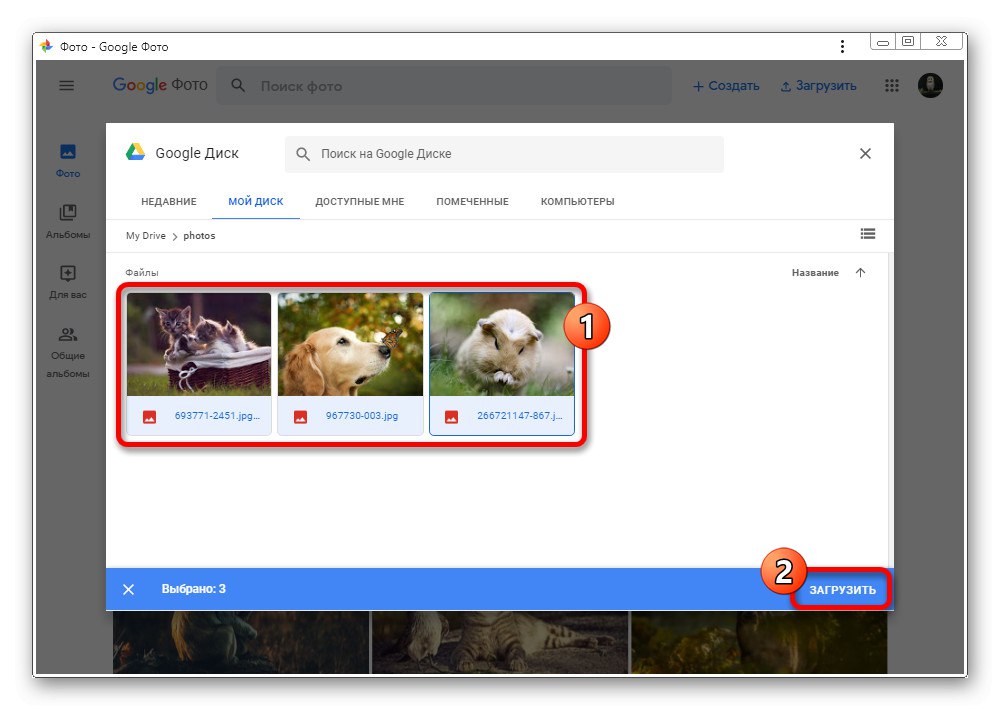The height and width of the screenshot is (710, 1000).
Task: Open the navigation hamburger menu
Action: pyautogui.click(x=66, y=86)
